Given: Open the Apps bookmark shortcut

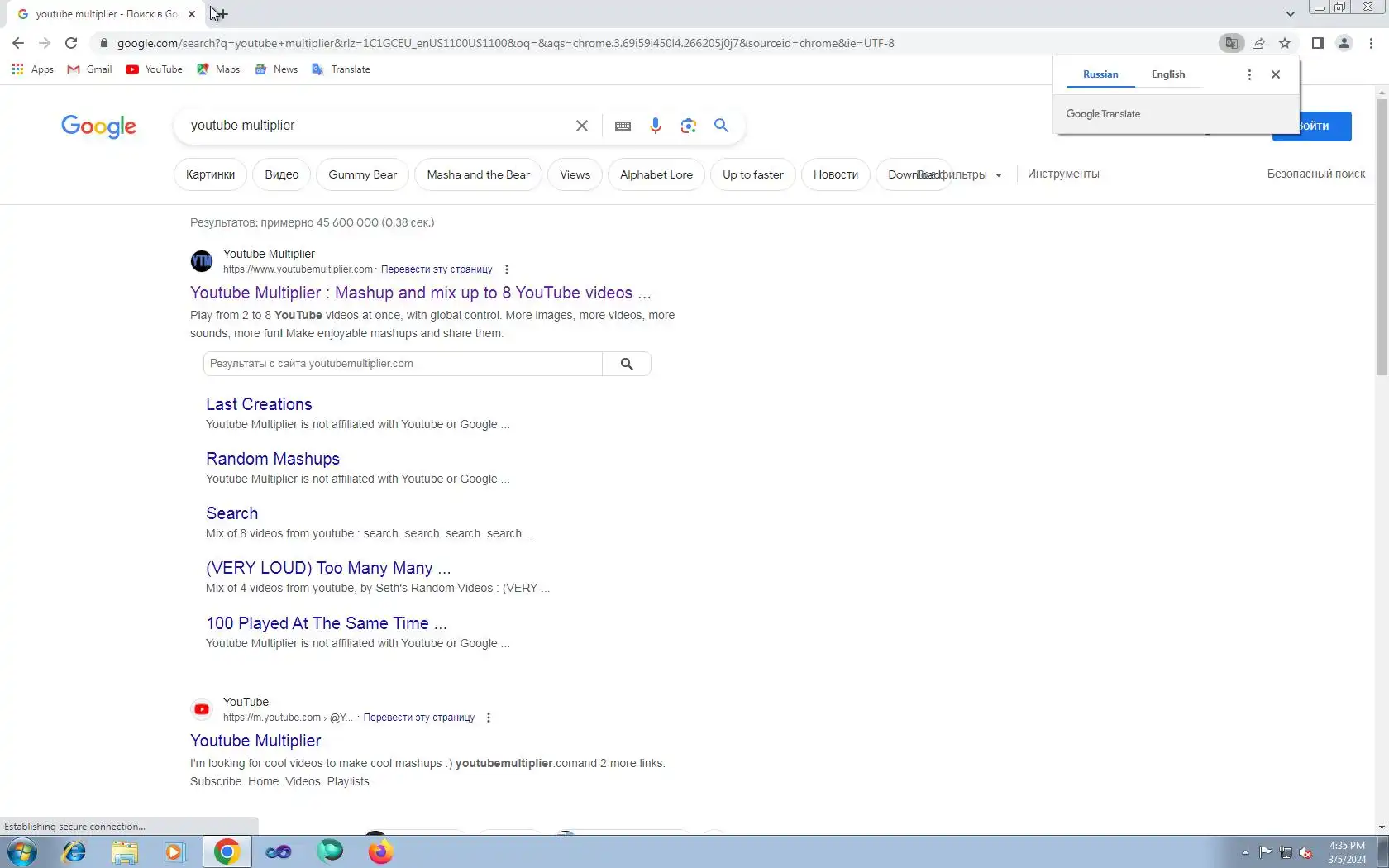Looking at the screenshot, I should click(x=32, y=69).
